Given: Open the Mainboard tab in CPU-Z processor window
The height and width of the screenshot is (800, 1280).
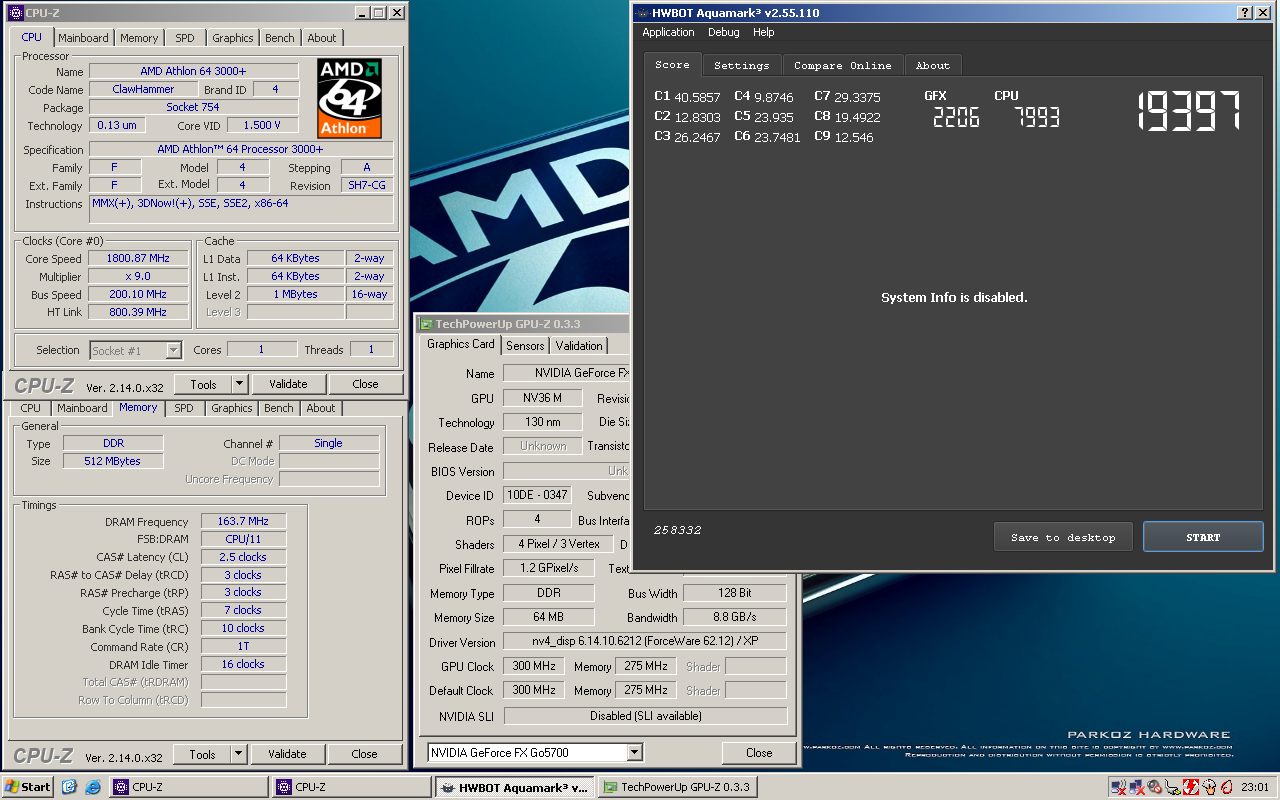Looking at the screenshot, I should point(83,38).
